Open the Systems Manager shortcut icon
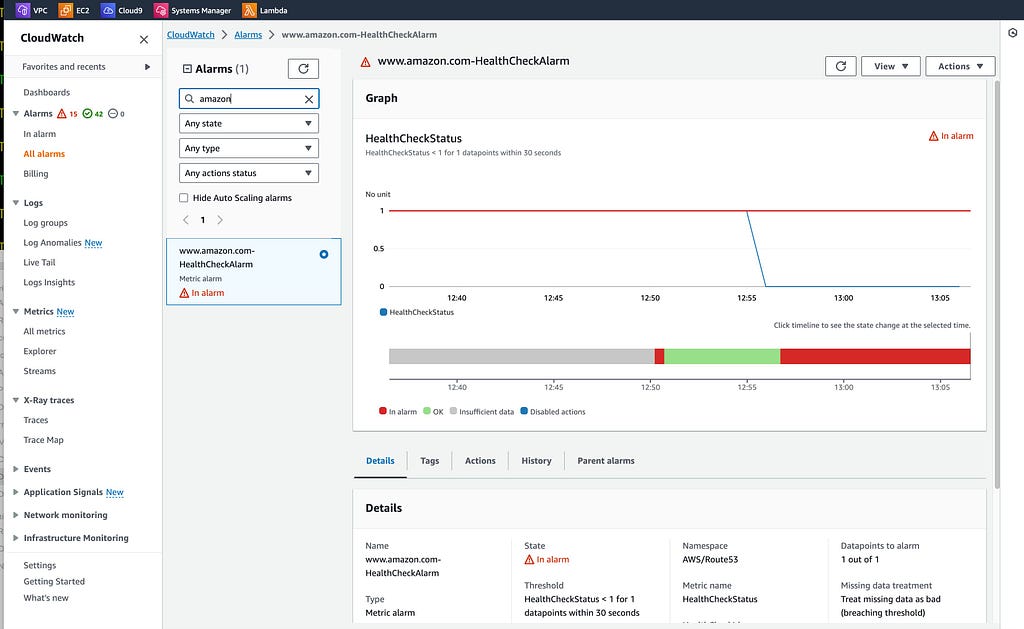Viewport: 1024px width, 629px height. 161,10
